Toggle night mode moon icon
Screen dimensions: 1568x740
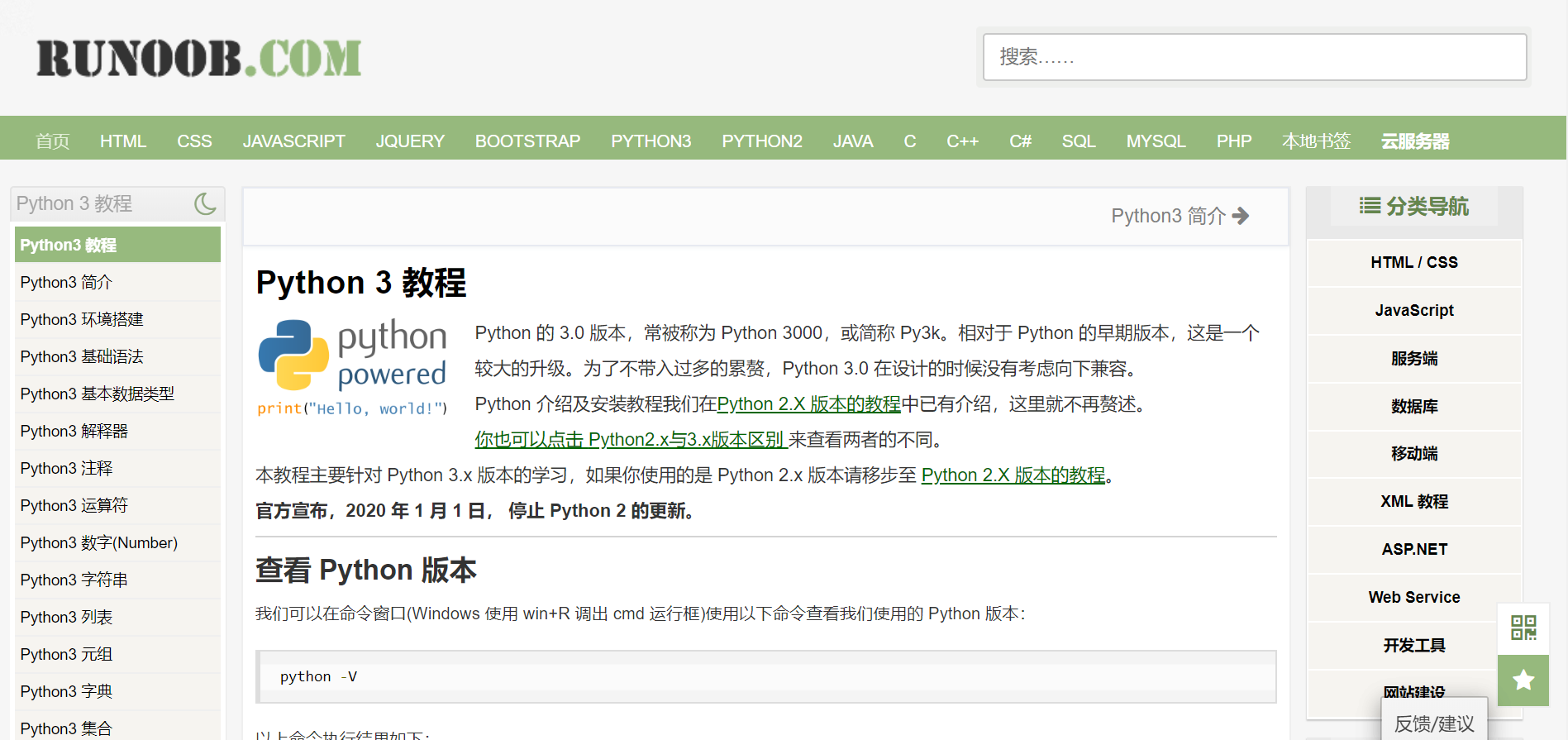pos(205,203)
